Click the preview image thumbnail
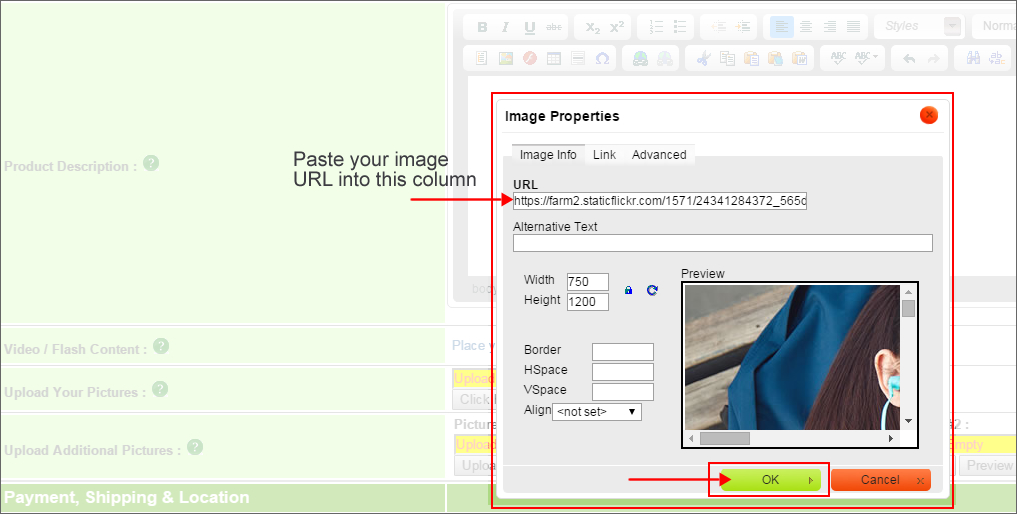Viewport: 1017px width, 514px height. click(793, 357)
